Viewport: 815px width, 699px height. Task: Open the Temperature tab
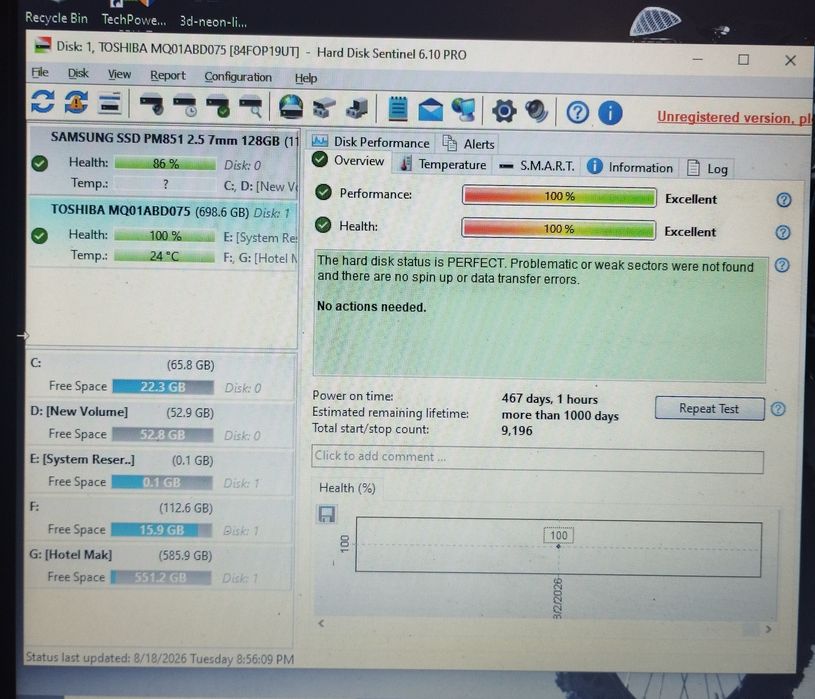[443, 164]
